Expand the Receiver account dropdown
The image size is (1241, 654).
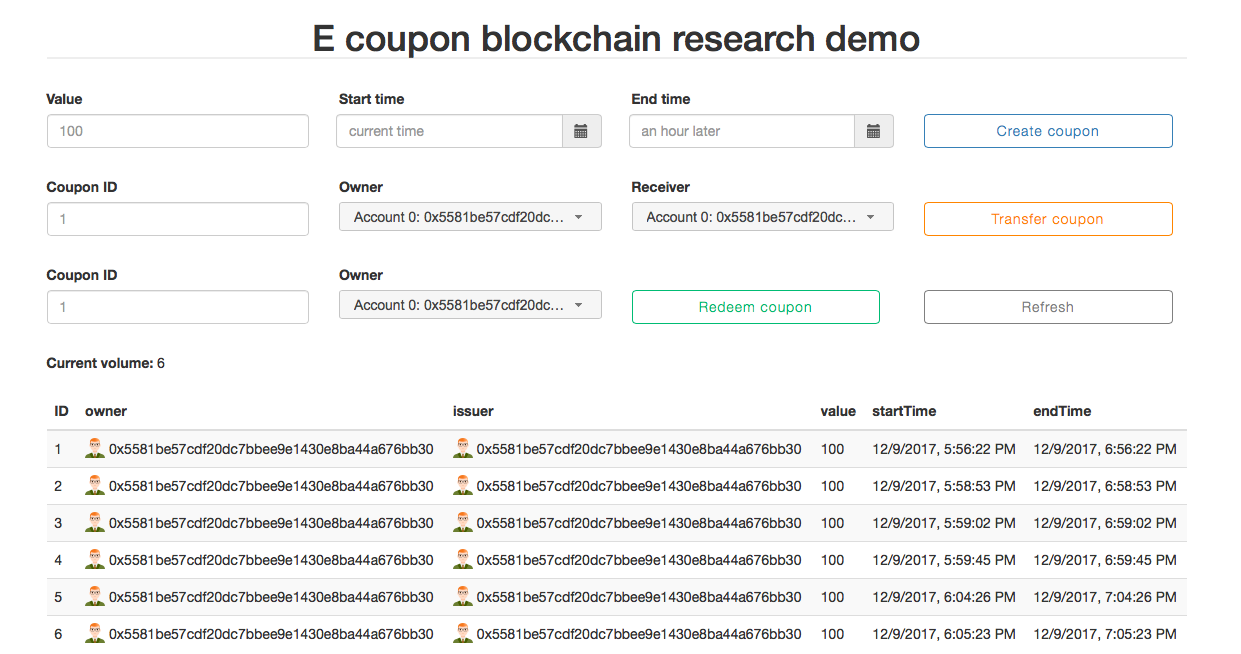pos(763,217)
